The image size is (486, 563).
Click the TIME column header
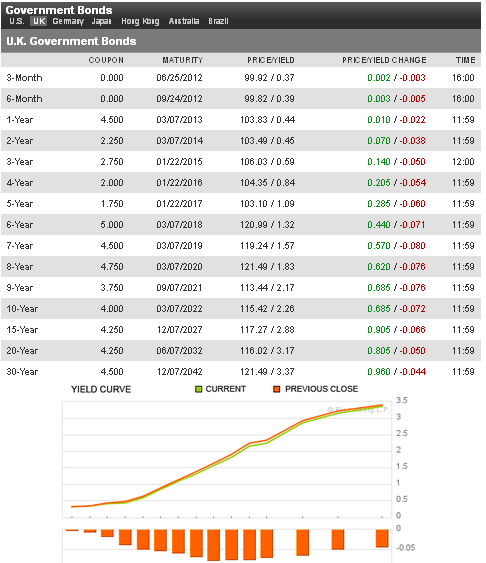[466, 60]
